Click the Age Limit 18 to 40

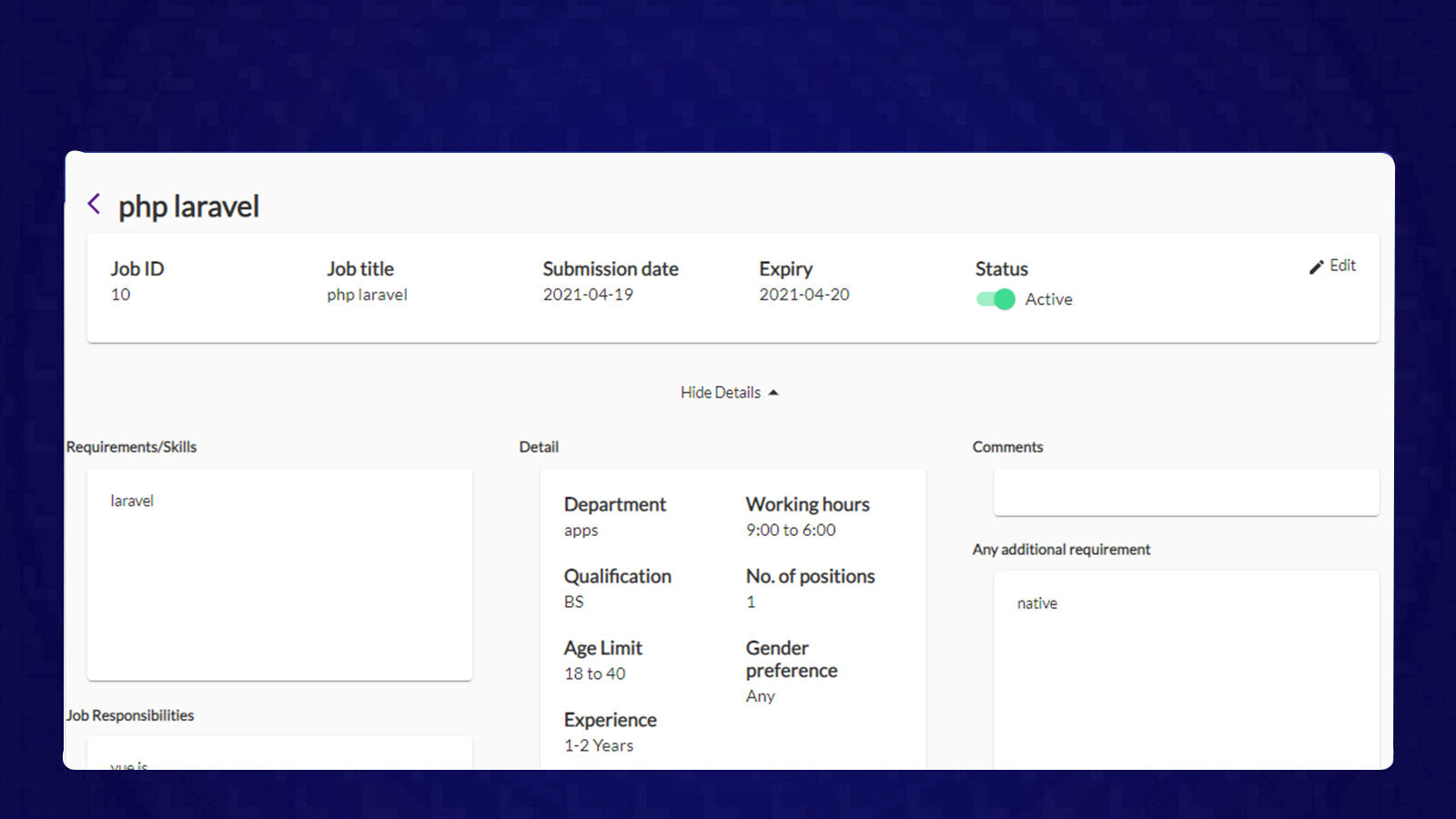tap(594, 673)
